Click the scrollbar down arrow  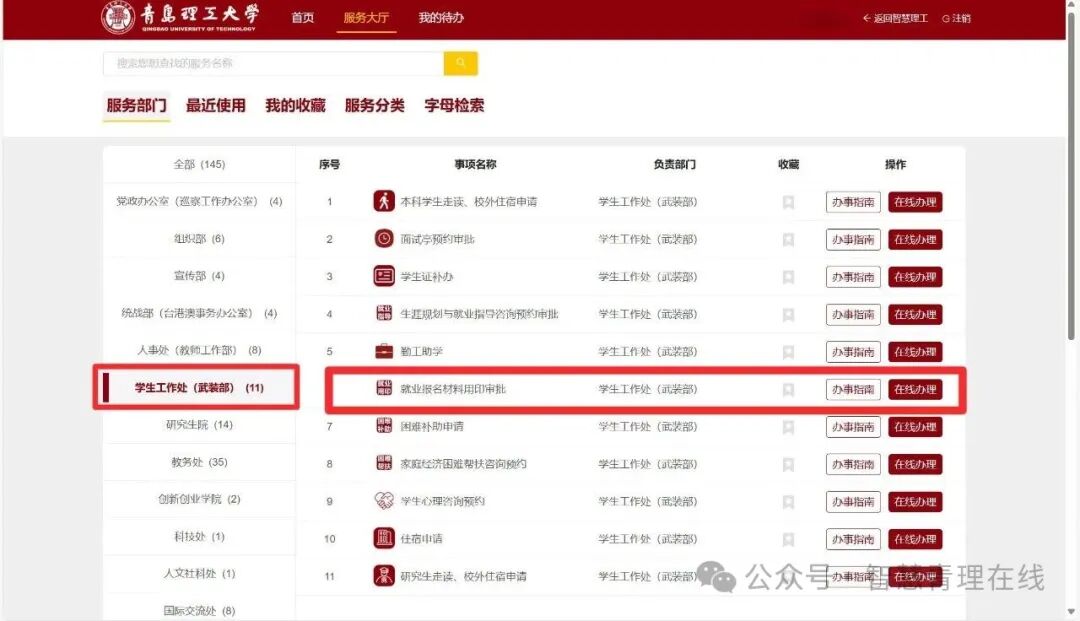1071,611
